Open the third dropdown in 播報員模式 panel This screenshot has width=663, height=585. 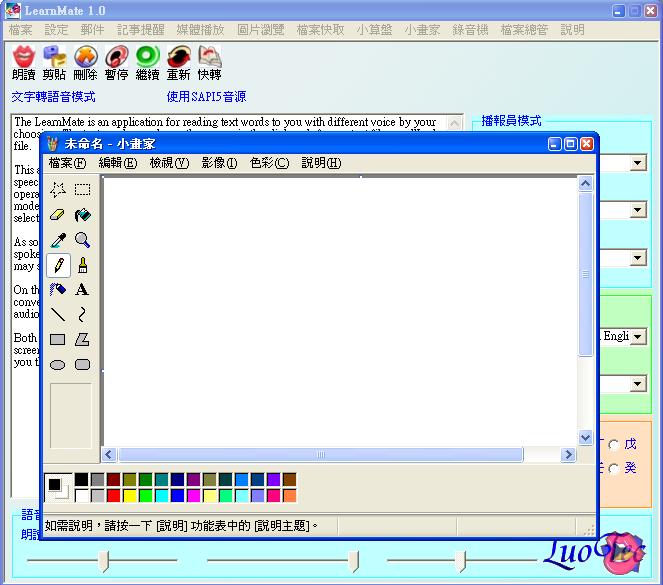(638, 258)
